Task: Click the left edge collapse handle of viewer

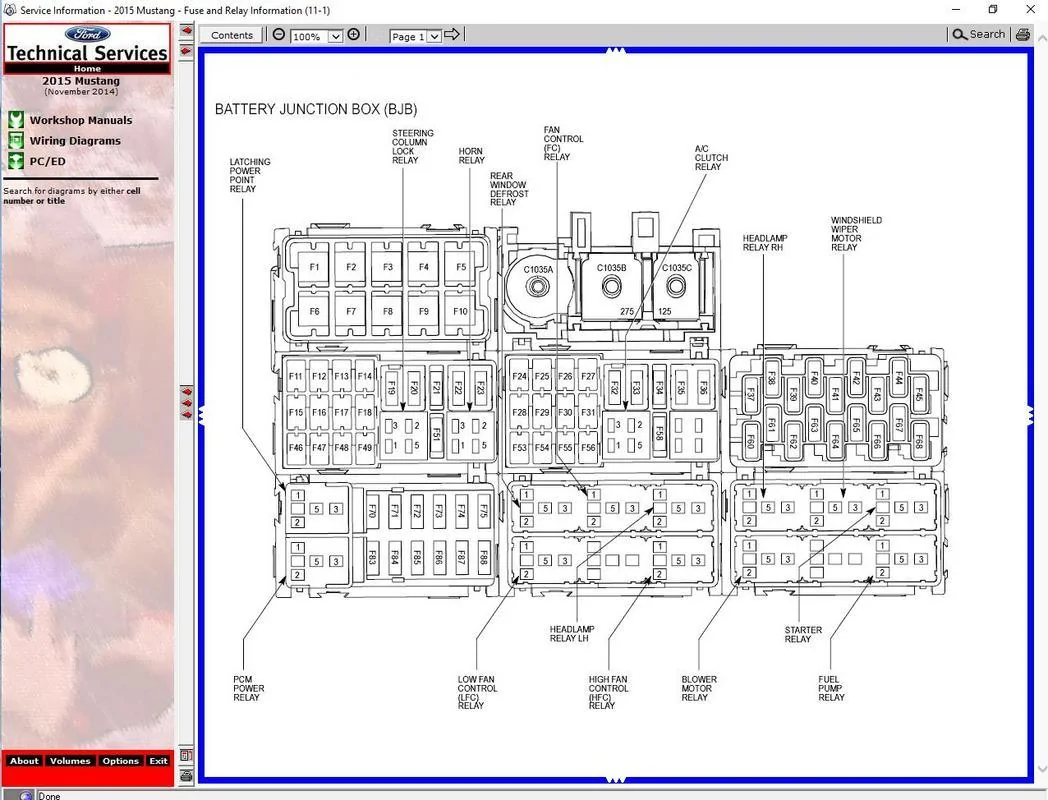Action: pos(201,415)
